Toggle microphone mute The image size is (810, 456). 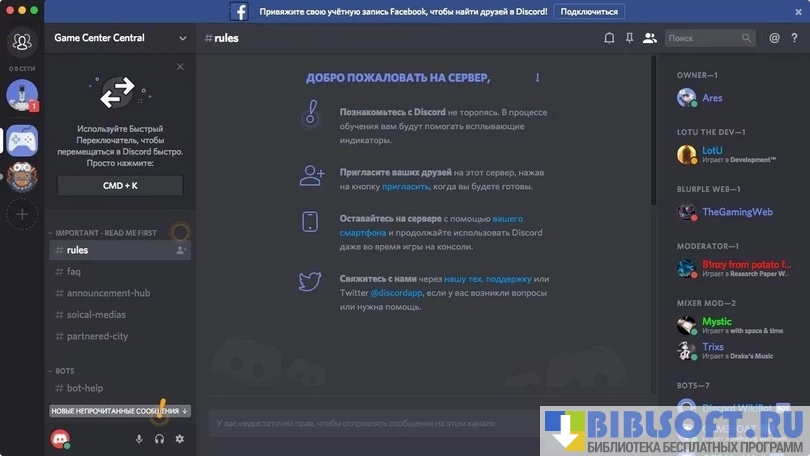click(x=139, y=439)
